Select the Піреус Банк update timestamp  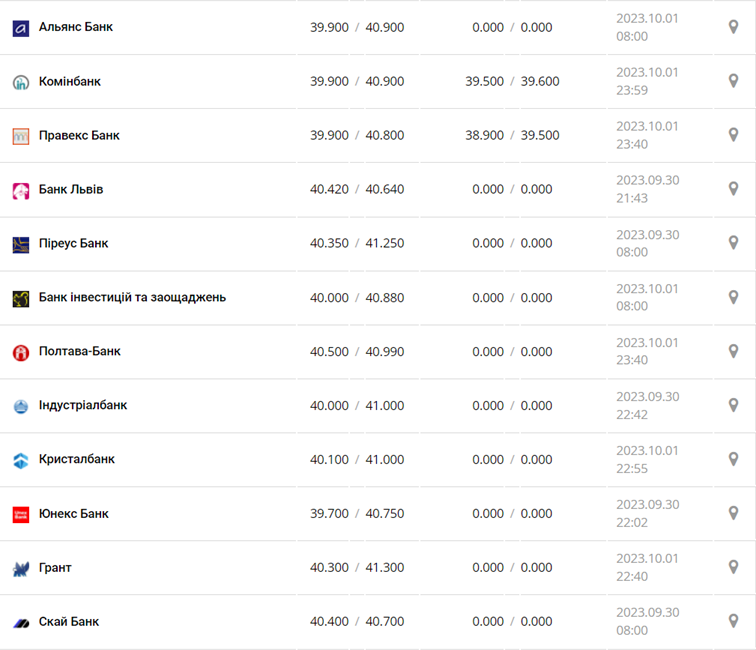pos(647,243)
